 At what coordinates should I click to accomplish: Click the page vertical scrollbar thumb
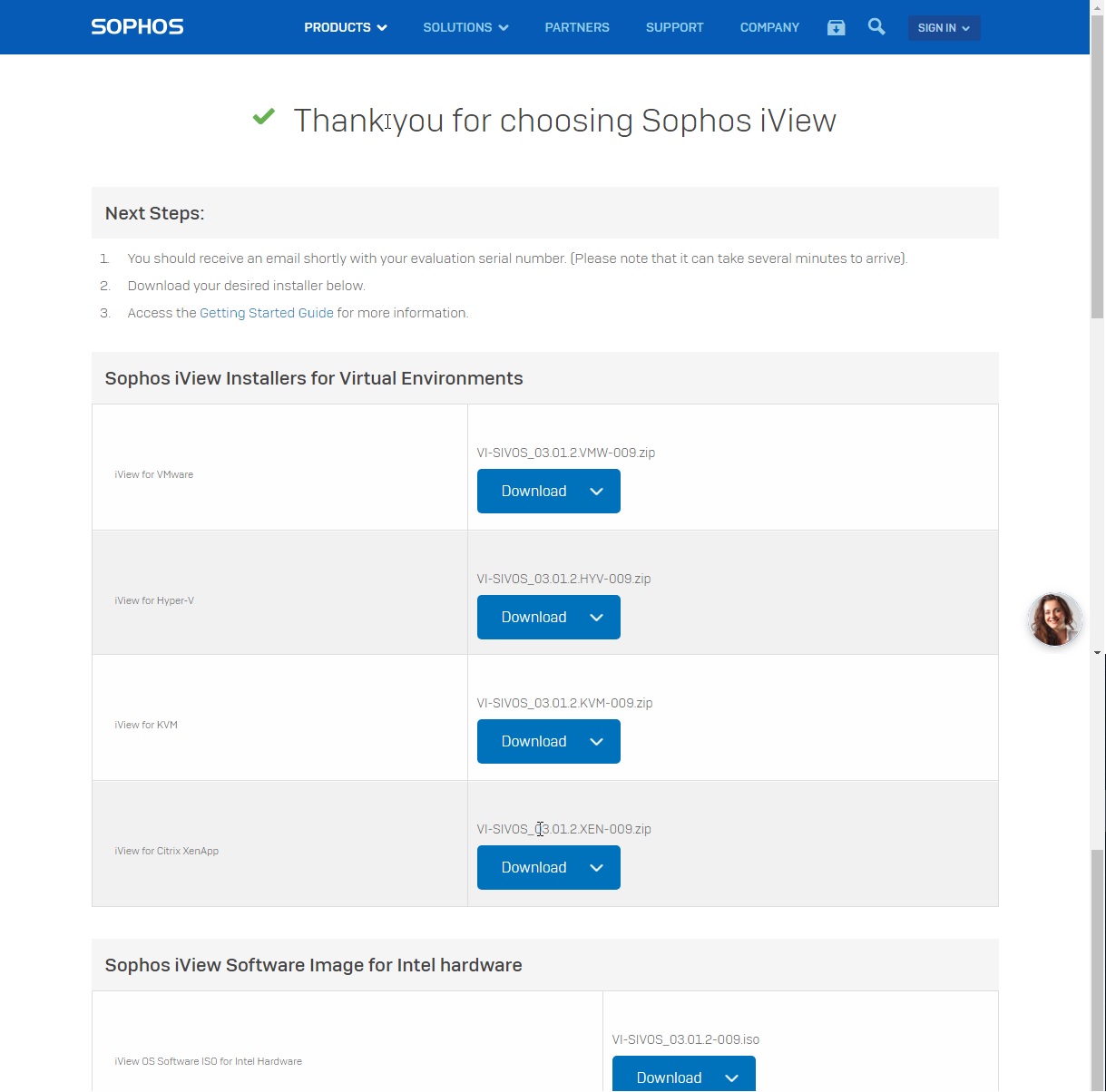coord(1098,168)
